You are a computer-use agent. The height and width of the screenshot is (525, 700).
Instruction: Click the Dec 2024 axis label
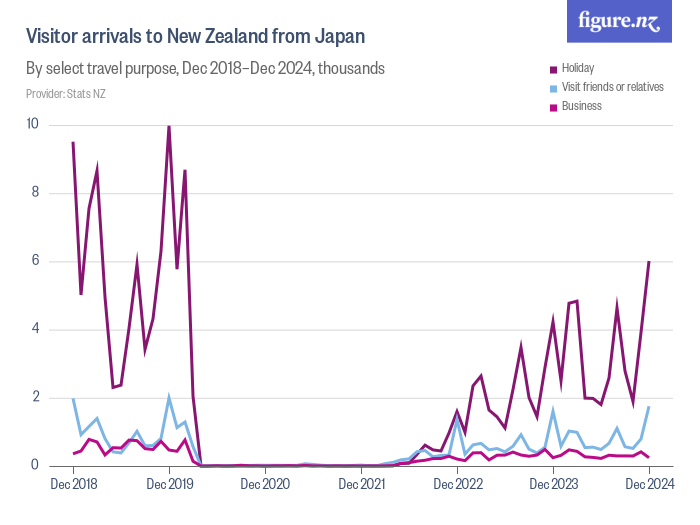(x=648, y=485)
